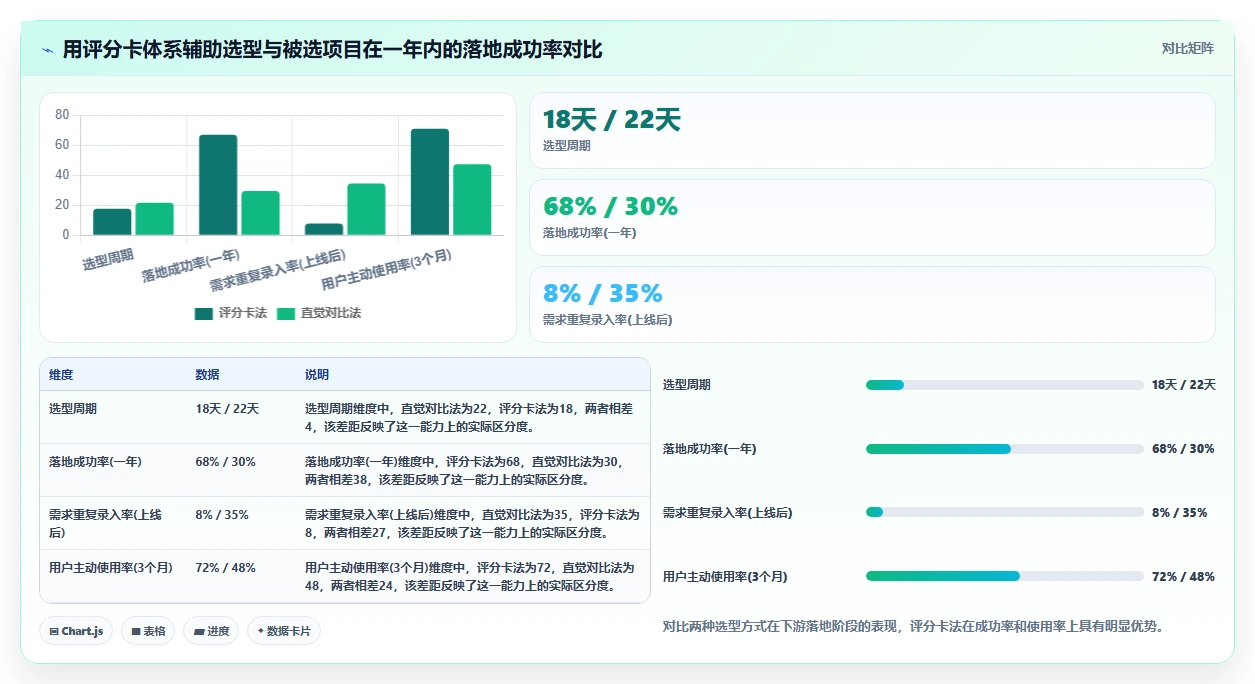
Task: Click the 需求重复录入率(上线后) progress bar
Action: tap(1004, 513)
